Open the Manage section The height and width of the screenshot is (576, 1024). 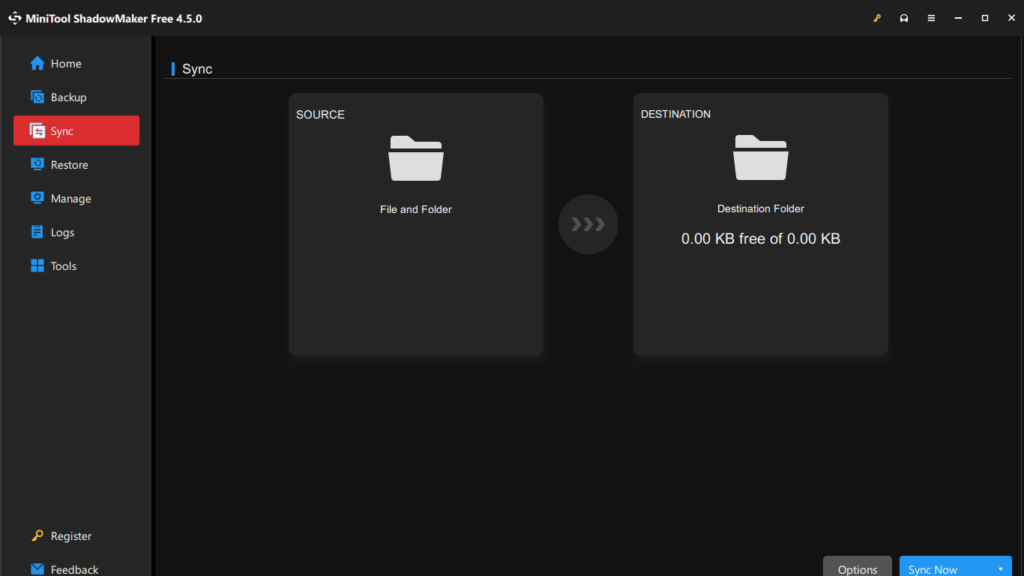pyautogui.click(x=70, y=199)
